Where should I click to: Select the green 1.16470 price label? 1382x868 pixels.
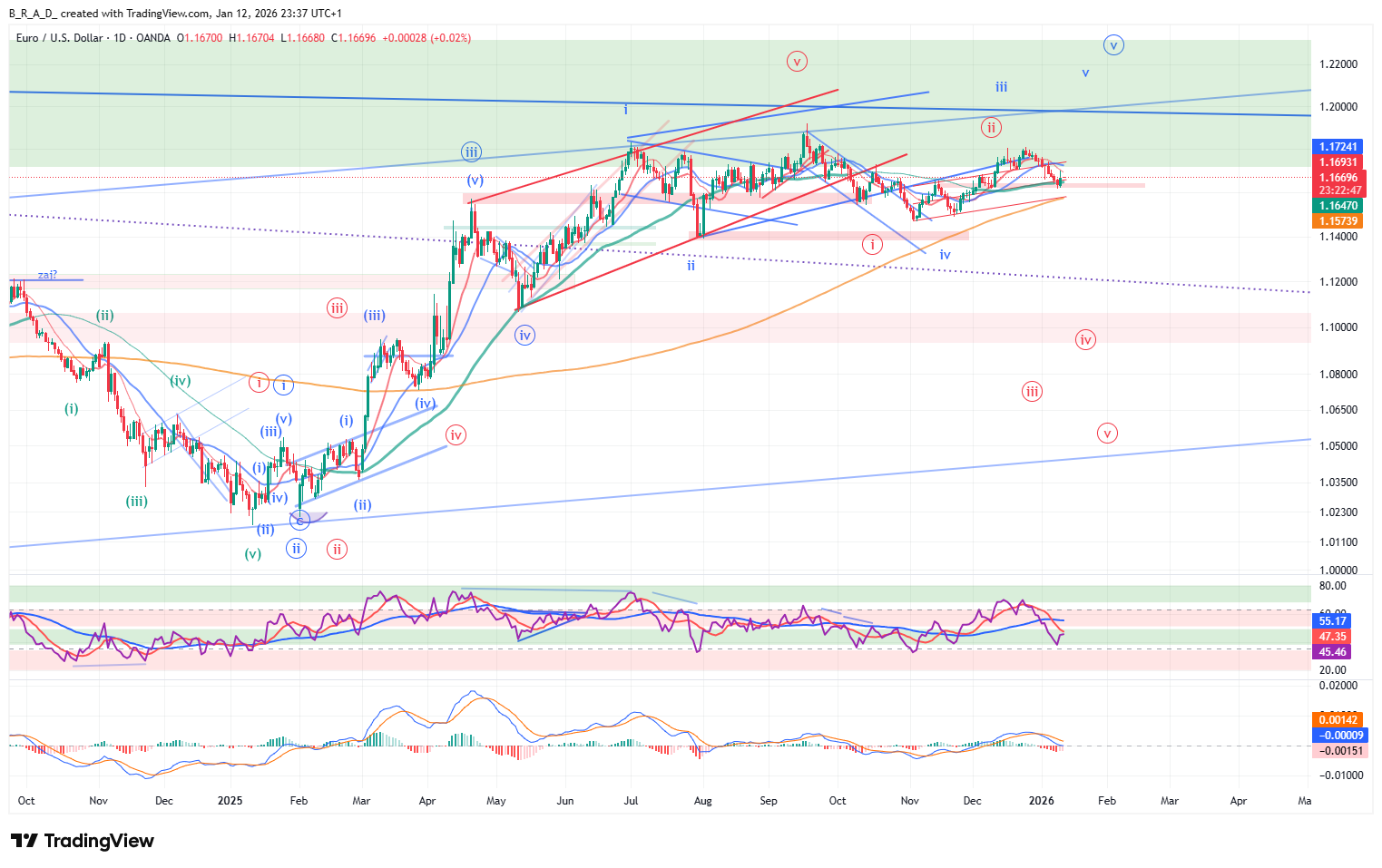(1338, 206)
